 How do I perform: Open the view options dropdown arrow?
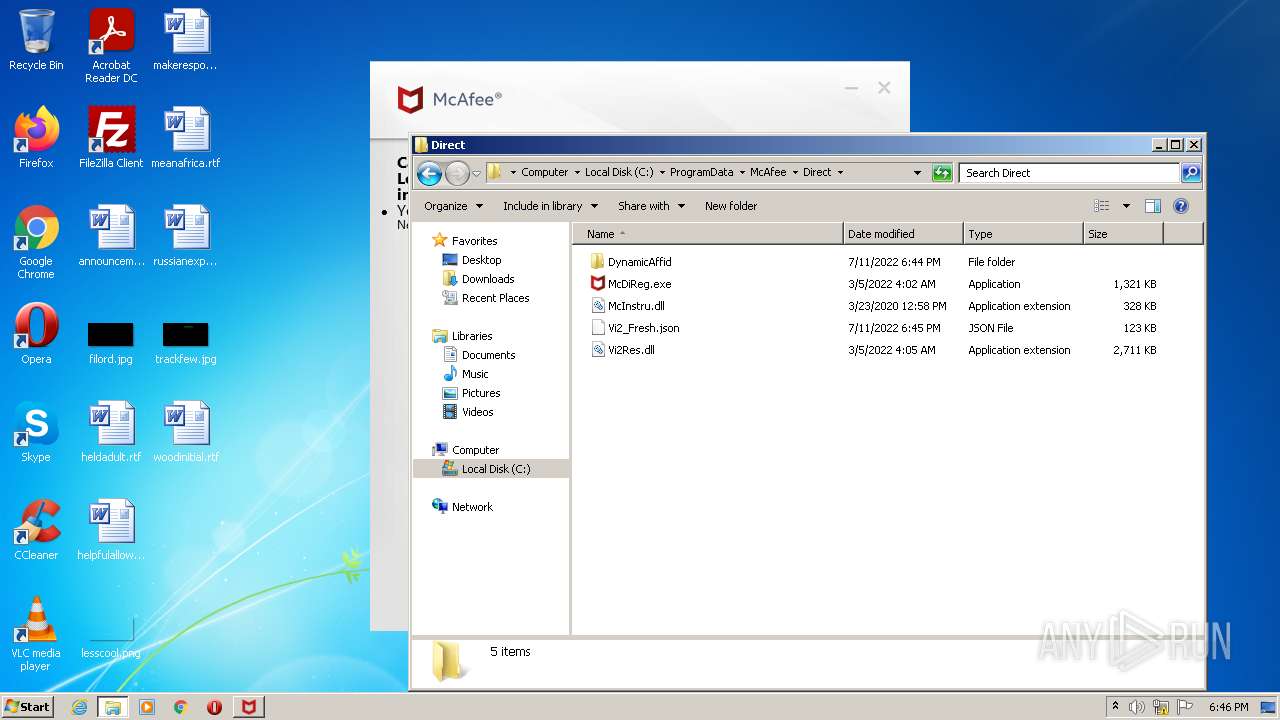point(1126,206)
